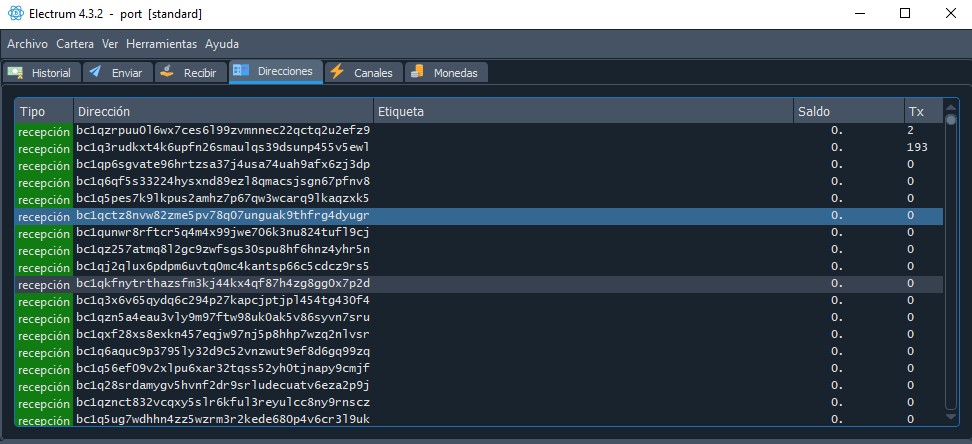Open the Herramientas menu
This screenshot has height=444, width=972.
[x=161, y=44]
